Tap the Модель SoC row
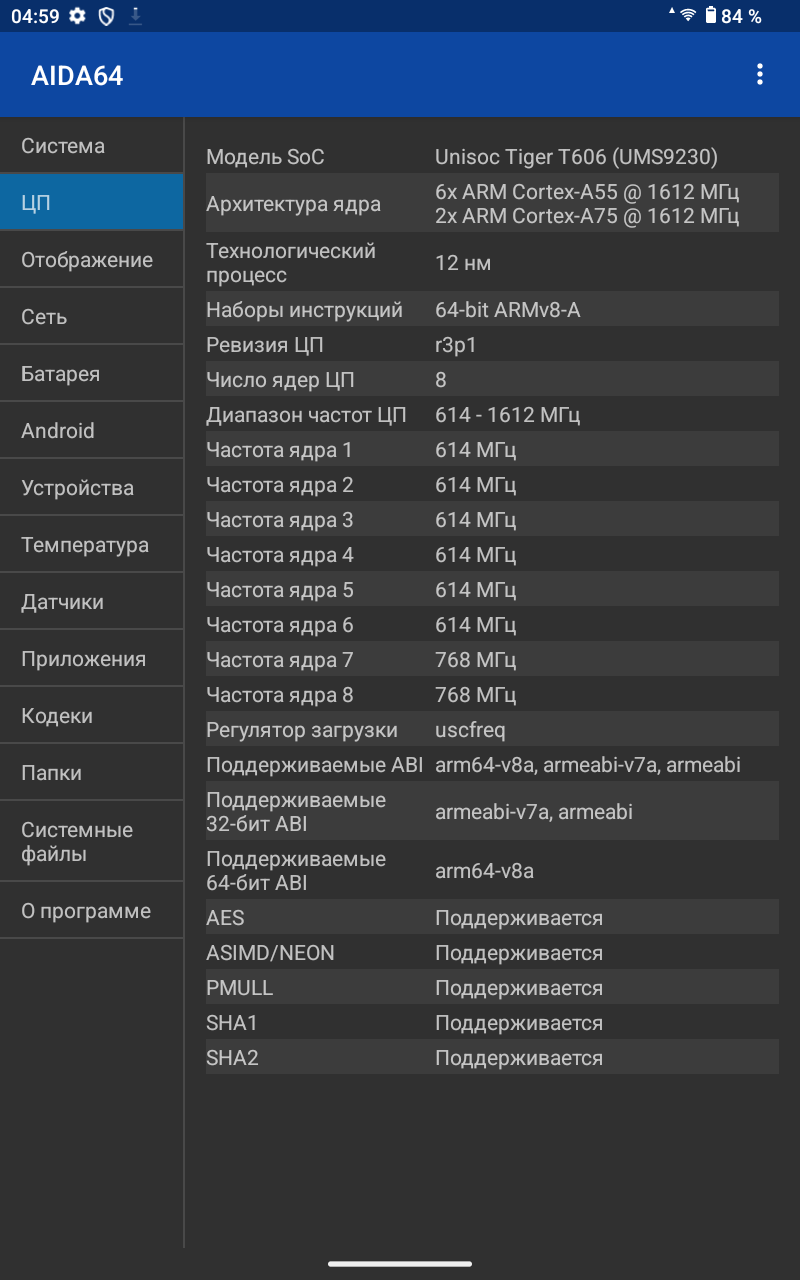This screenshot has width=800, height=1280. (x=491, y=157)
